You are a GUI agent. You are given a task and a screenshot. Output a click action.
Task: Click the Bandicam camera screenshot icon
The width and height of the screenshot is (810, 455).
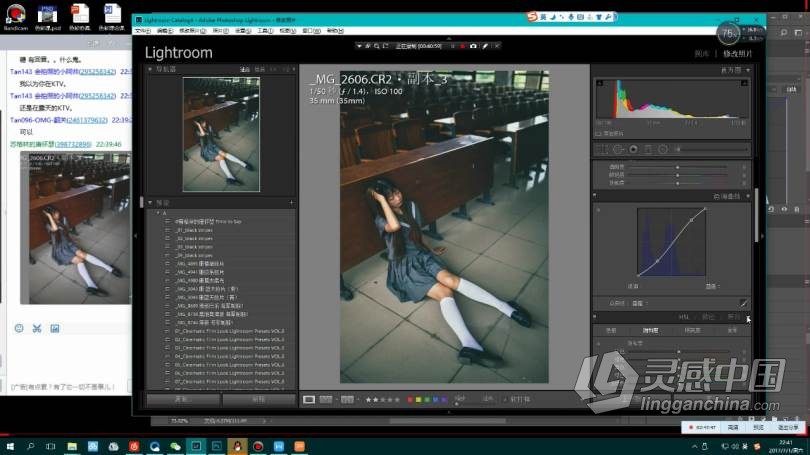pos(473,46)
